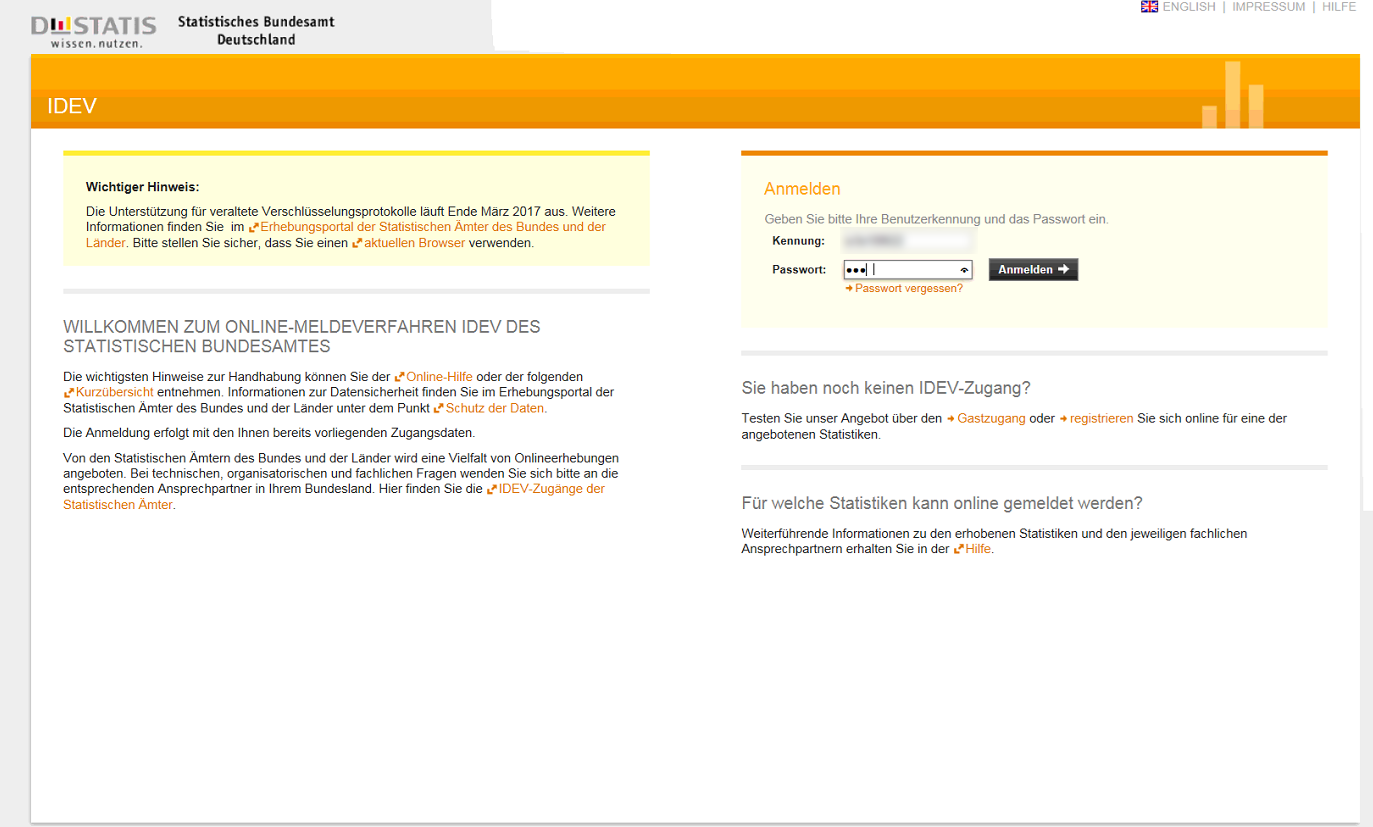Screen dimensions: 1373x827
Task: Click the 'WILLKOMMEN ZUM ONLINE-MELDEVERFAHREN' heading
Action: [x=302, y=337]
